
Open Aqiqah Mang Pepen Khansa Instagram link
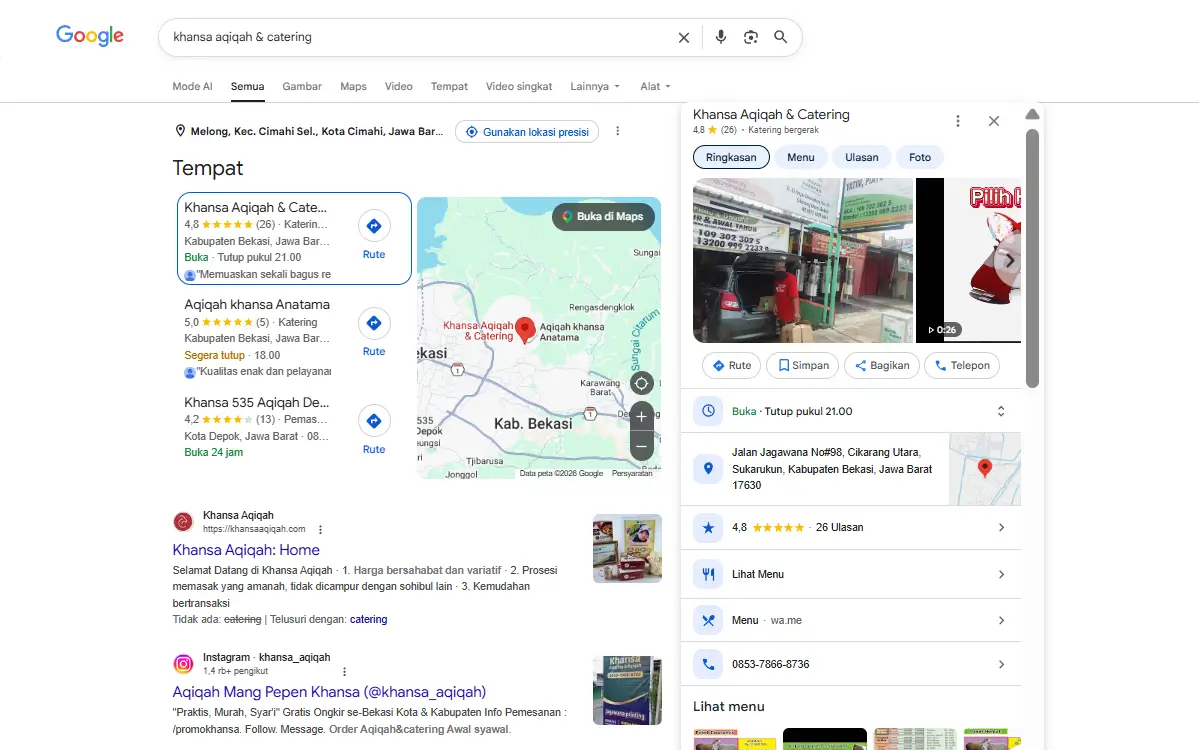329,692
